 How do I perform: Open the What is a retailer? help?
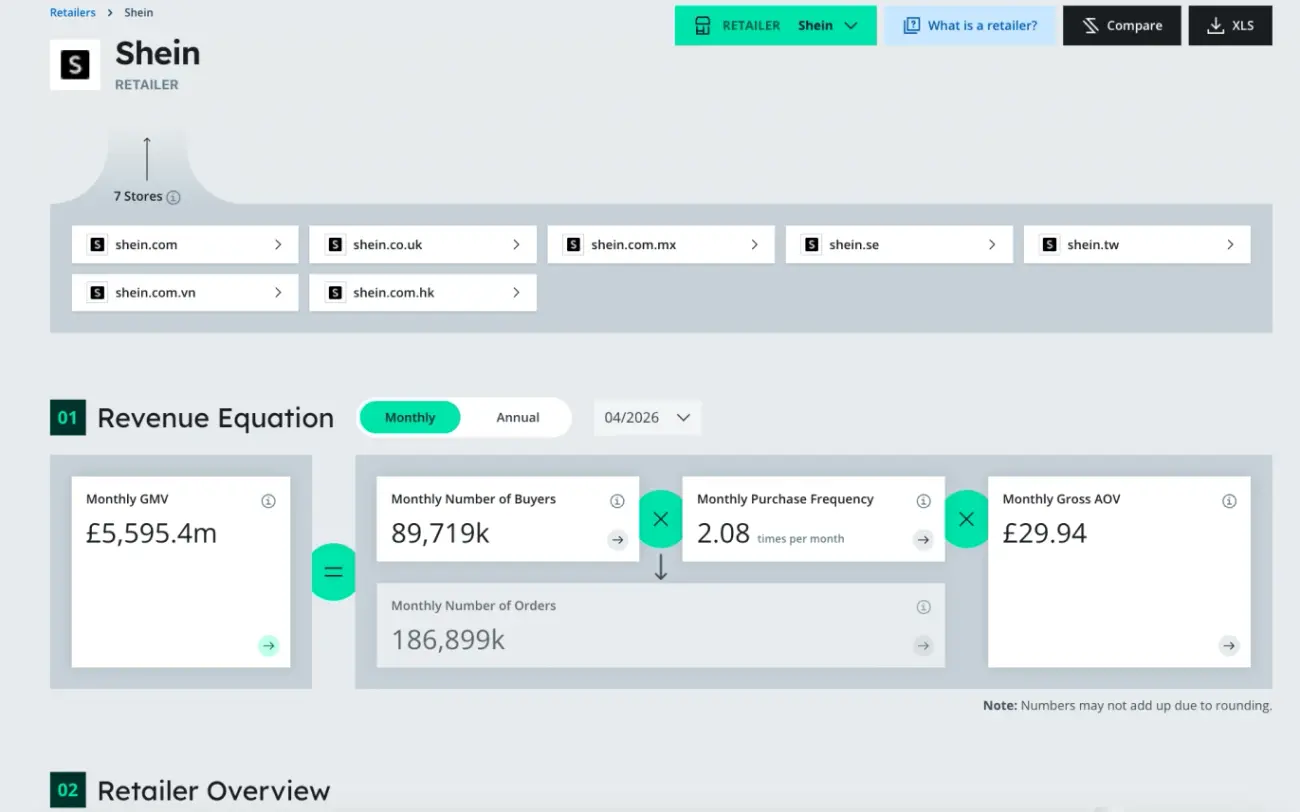(x=969, y=26)
